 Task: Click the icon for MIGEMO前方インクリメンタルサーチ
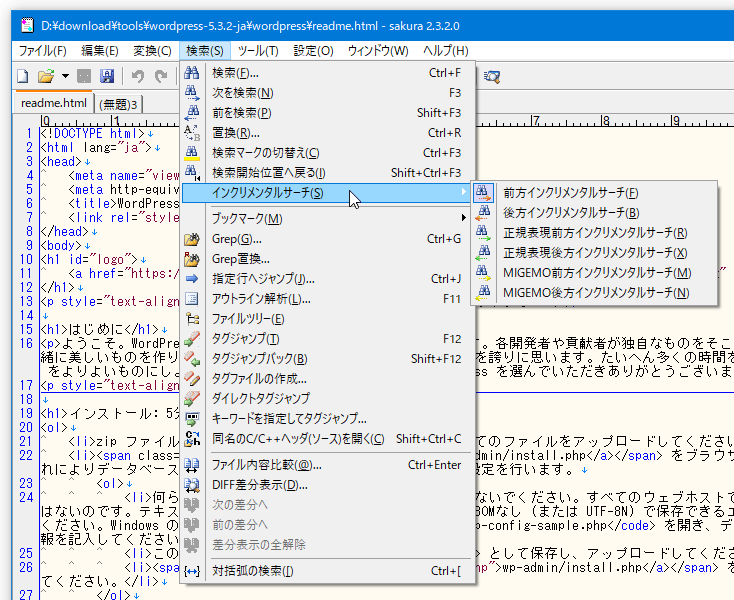coord(483,272)
